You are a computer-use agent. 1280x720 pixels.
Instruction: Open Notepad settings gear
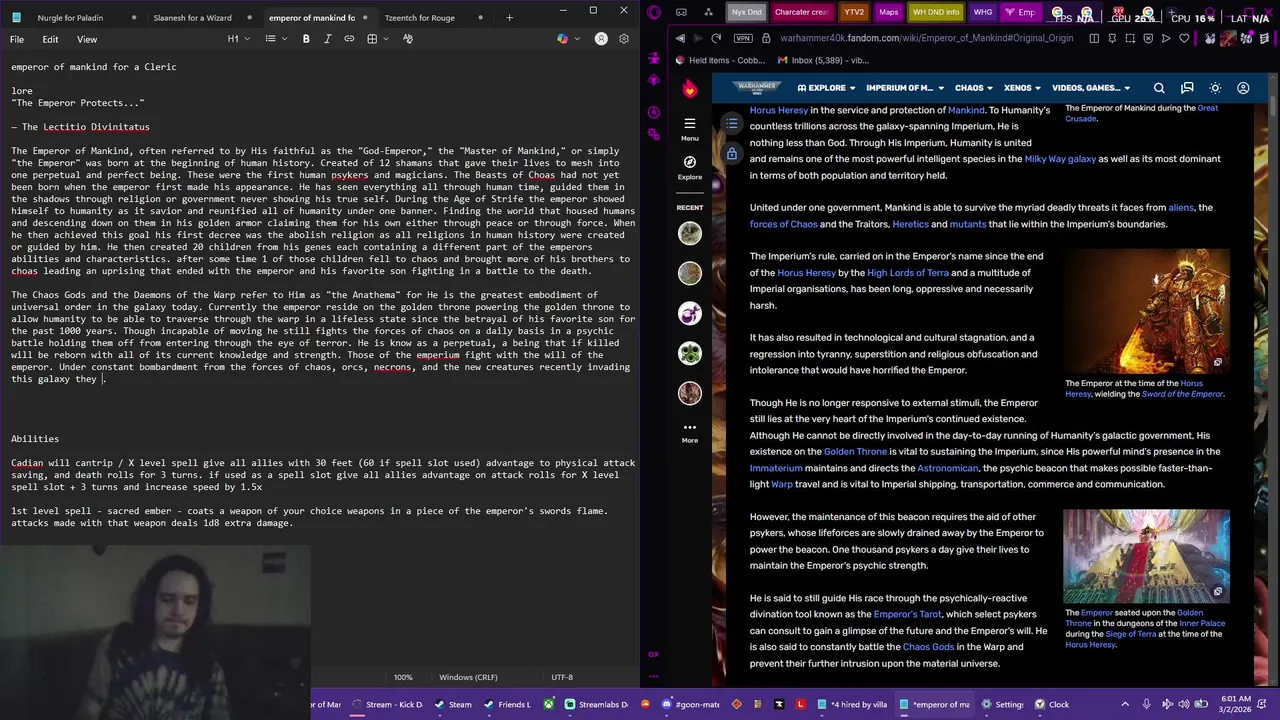coord(624,39)
